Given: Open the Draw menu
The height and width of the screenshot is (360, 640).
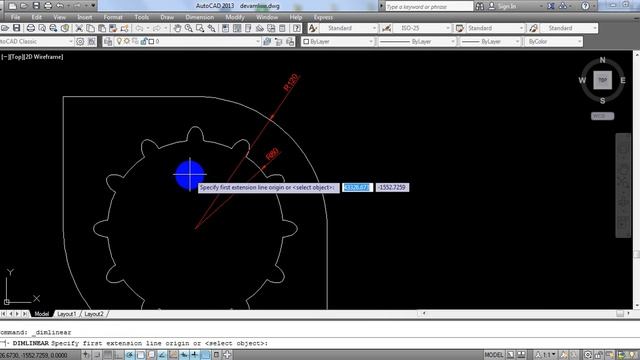Looking at the screenshot, I should click(x=167, y=17).
